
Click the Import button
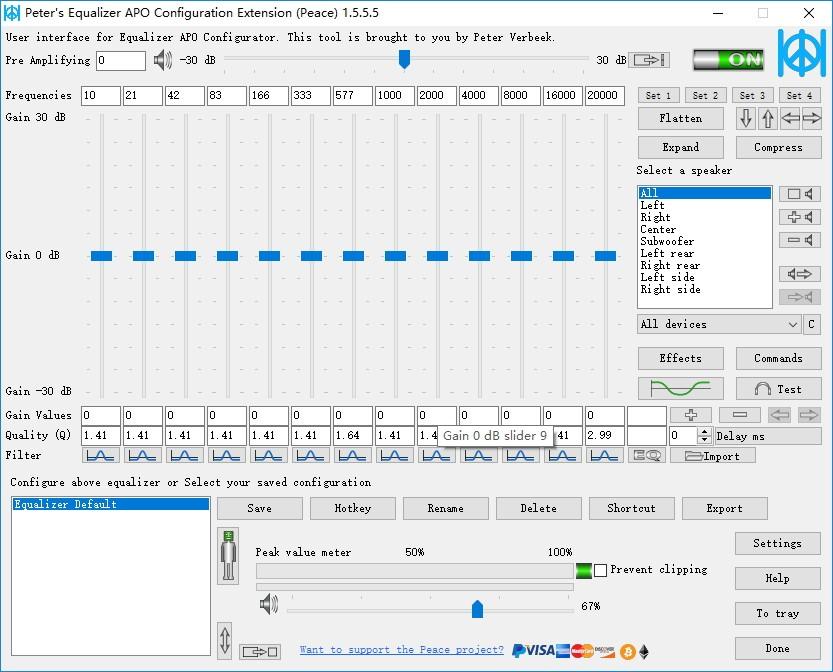(712, 456)
